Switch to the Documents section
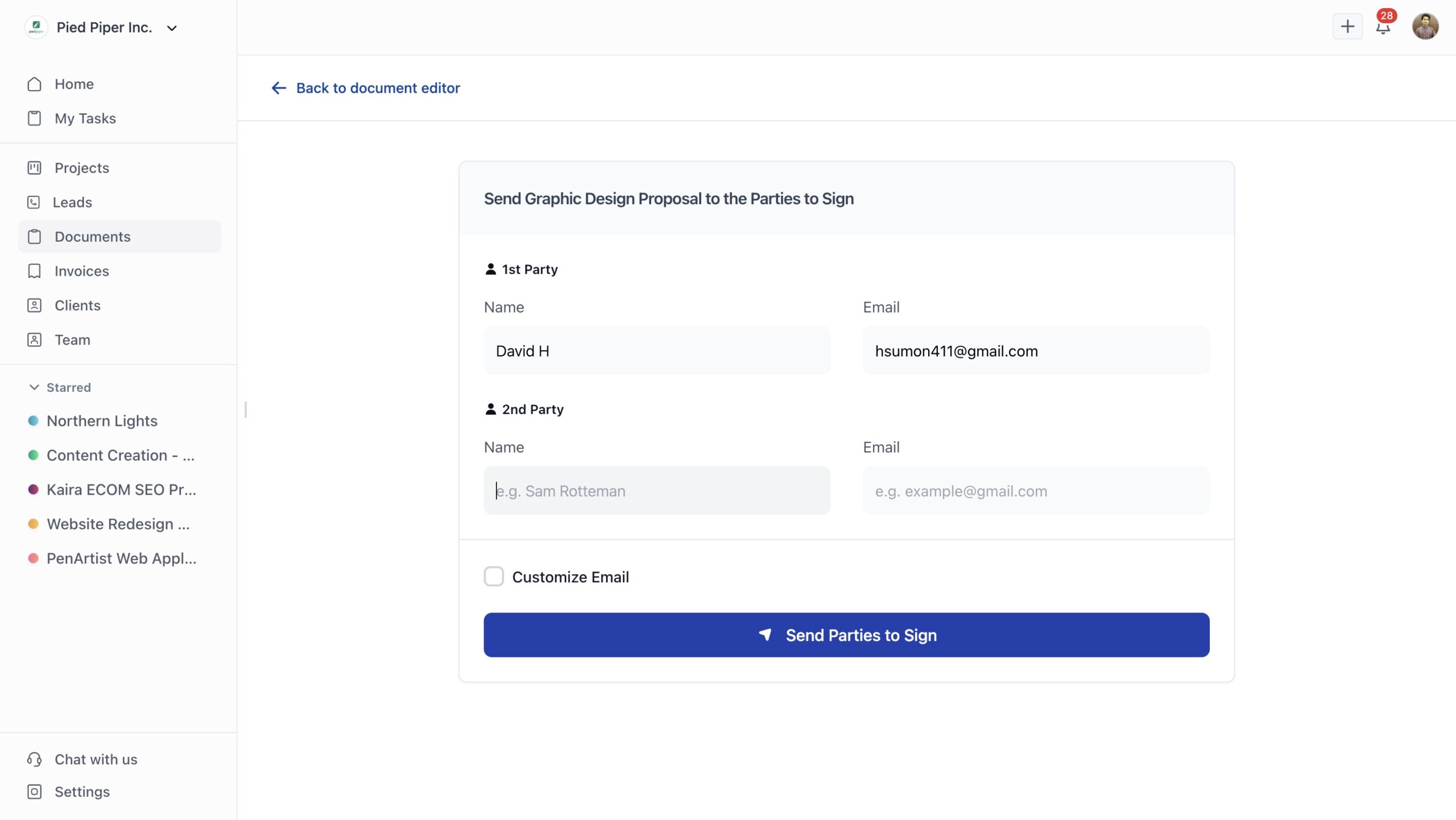Screen dimensions: 1456x820 [92, 237]
